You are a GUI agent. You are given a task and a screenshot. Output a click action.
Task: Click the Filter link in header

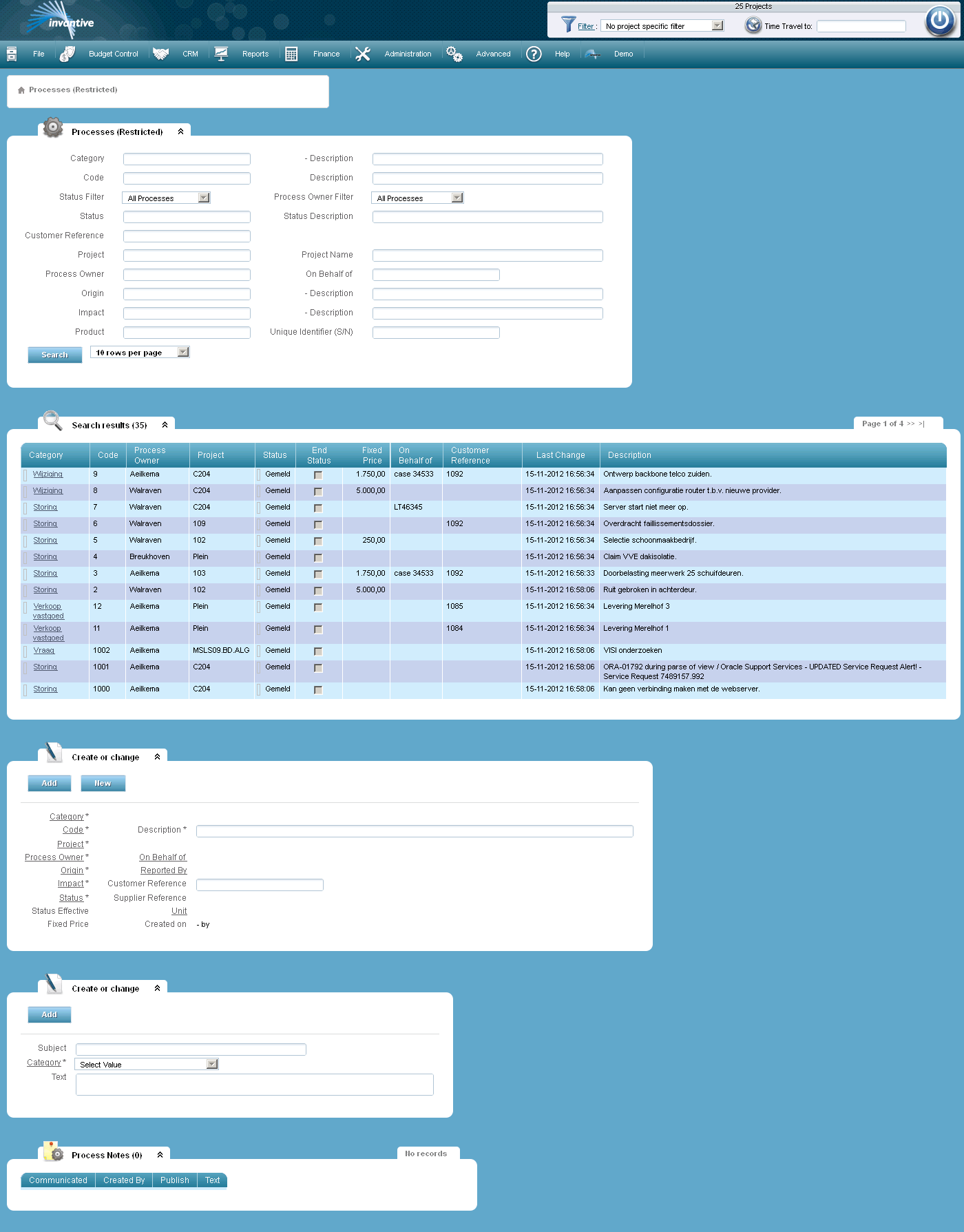pos(585,26)
